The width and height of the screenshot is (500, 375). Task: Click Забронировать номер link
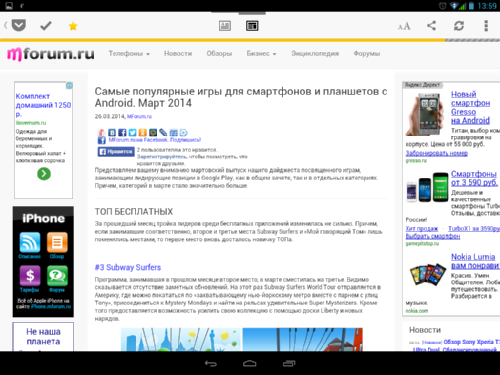pos(437,153)
